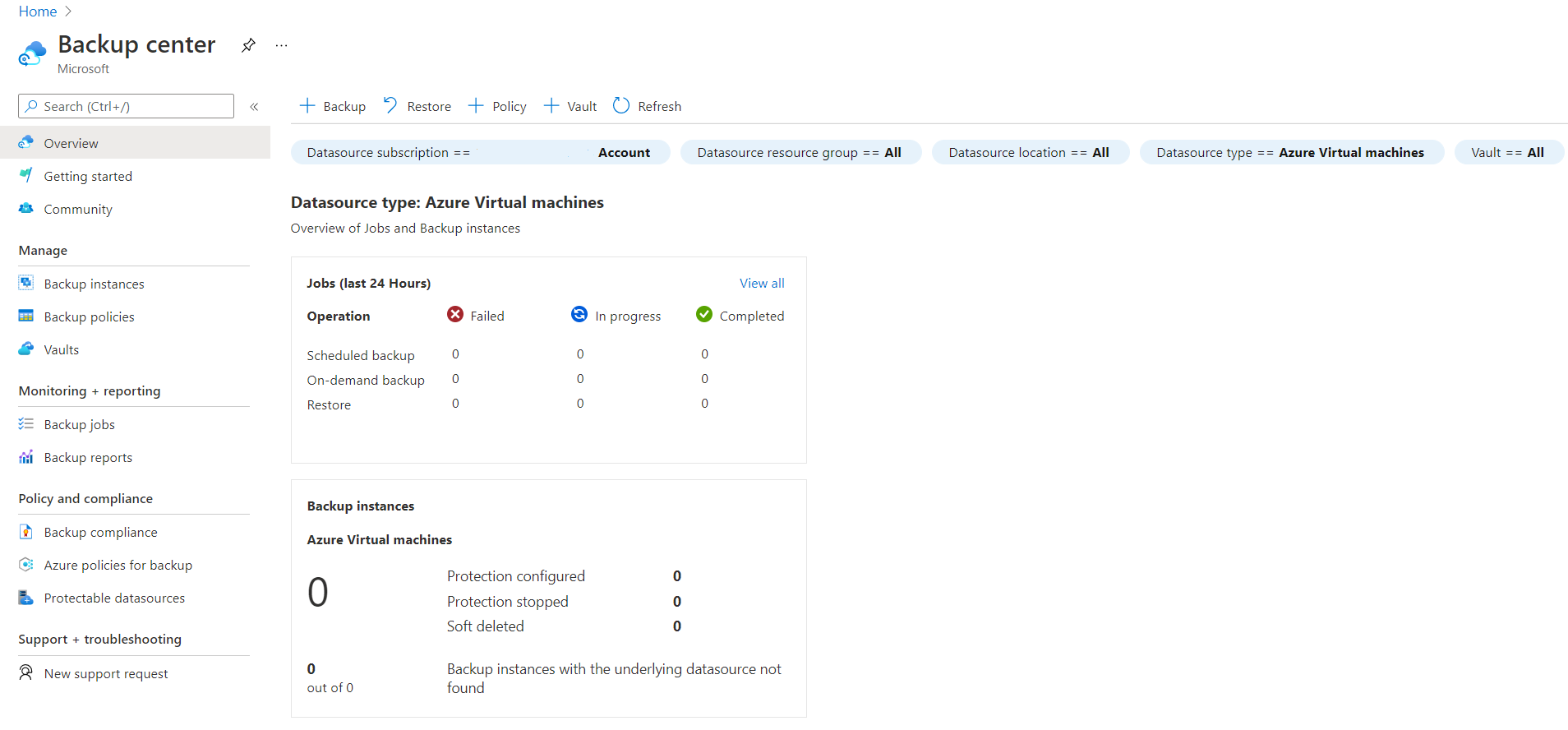Click On-demand backup in progress count
The height and width of the screenshot is (730, 1568).
pyautogui.click(x=580, y=379)
